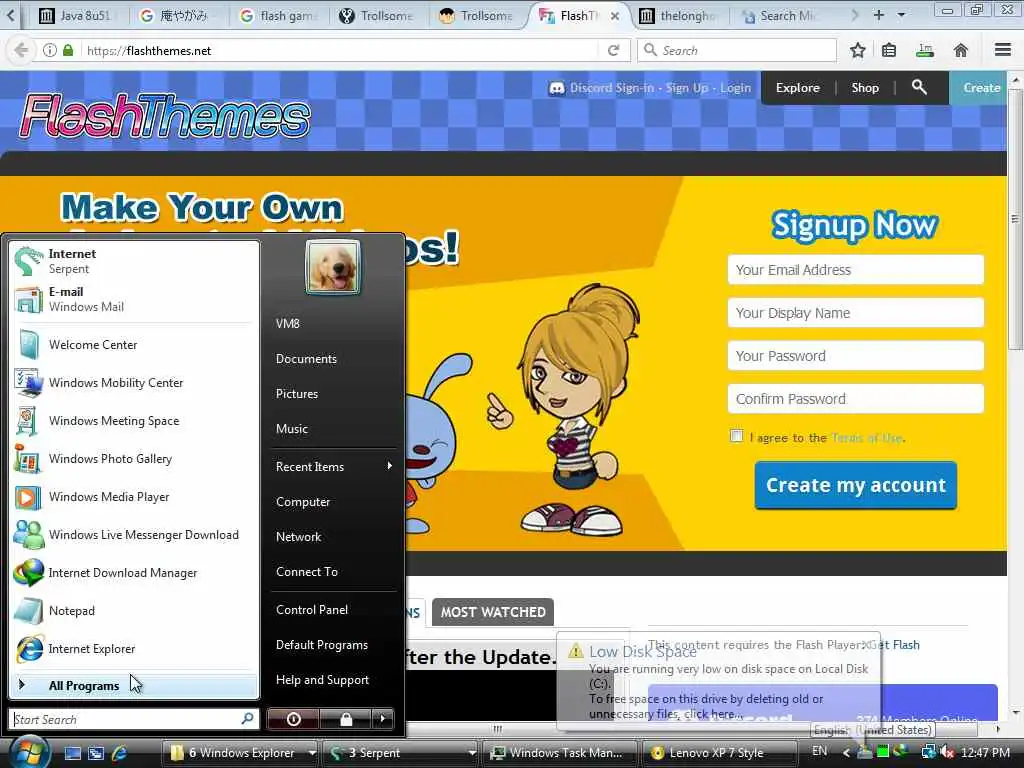1024x768 pixels.
Task: Open Welcome Center in Start menu
Action: (x=134, y=345)
